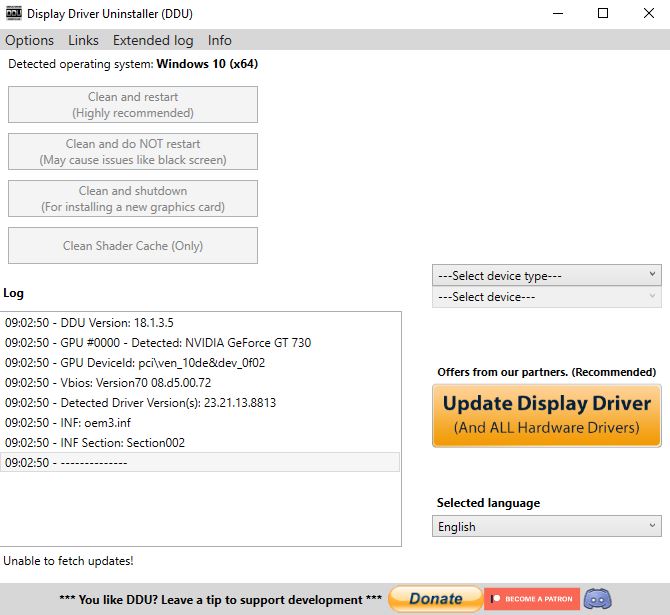
Task: Open the Selected language dropdown
Action: tap(546, 526)
